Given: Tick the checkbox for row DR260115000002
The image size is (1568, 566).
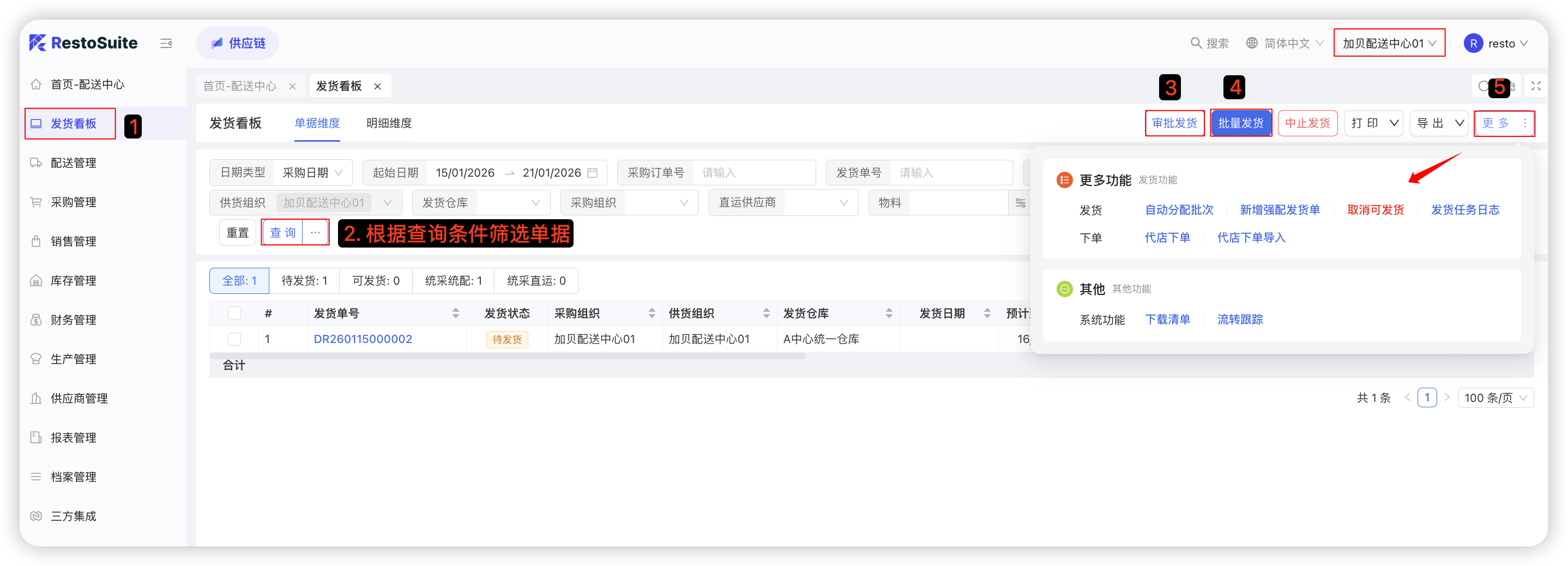Looking at the screenshot, I should (234, 339).
